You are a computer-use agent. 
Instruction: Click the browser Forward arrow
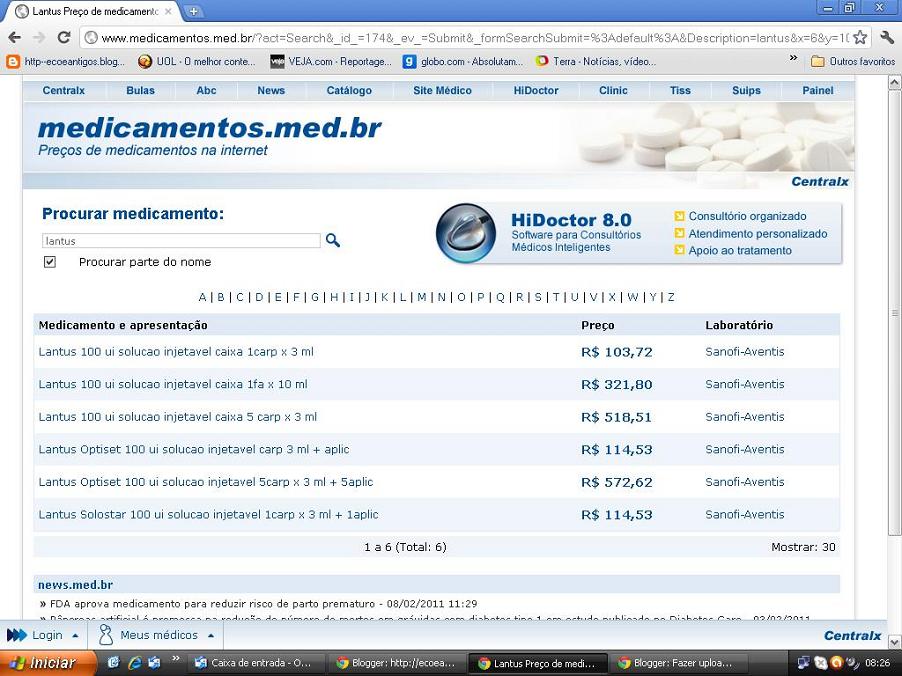(39, 38)
